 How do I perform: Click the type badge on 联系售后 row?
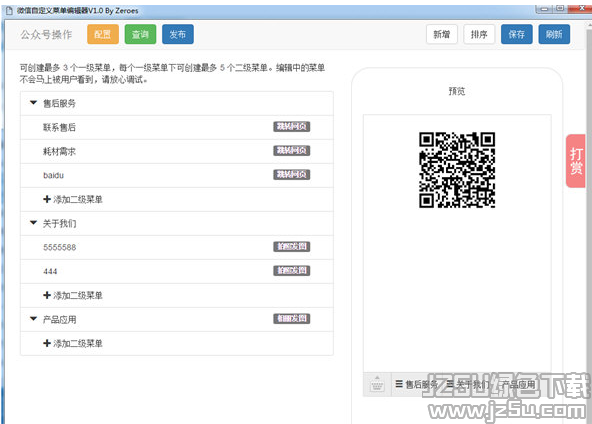point(291,126)
